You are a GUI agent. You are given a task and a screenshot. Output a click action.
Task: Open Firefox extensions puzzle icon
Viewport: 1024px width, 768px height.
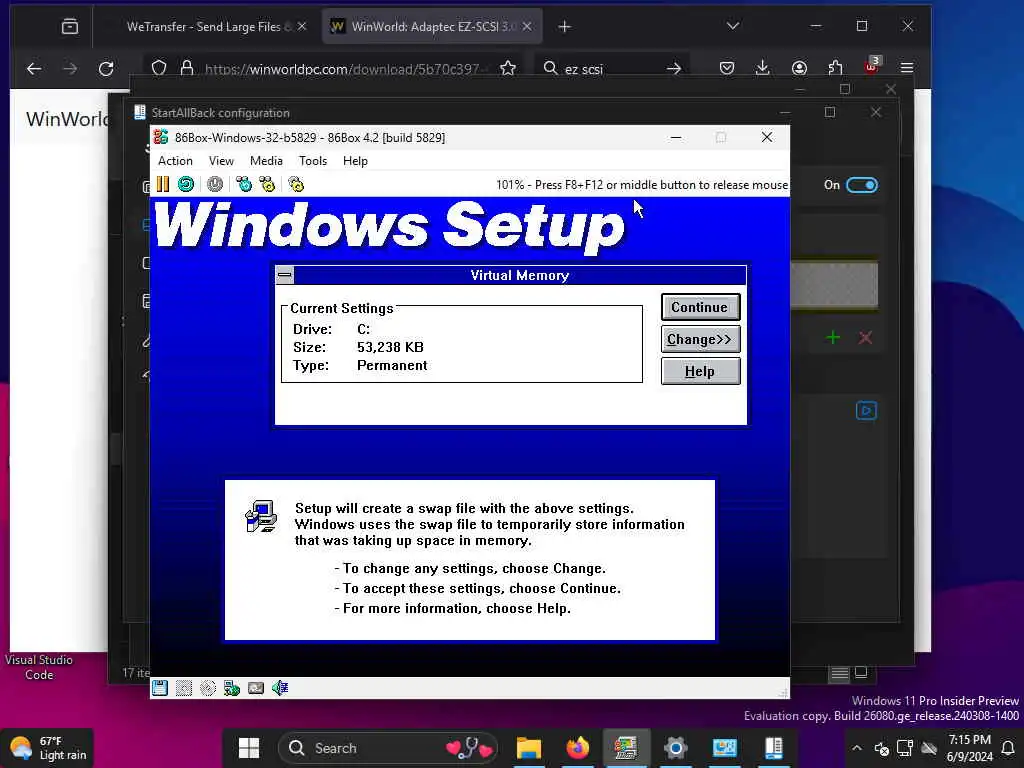(x=835, y=68)
